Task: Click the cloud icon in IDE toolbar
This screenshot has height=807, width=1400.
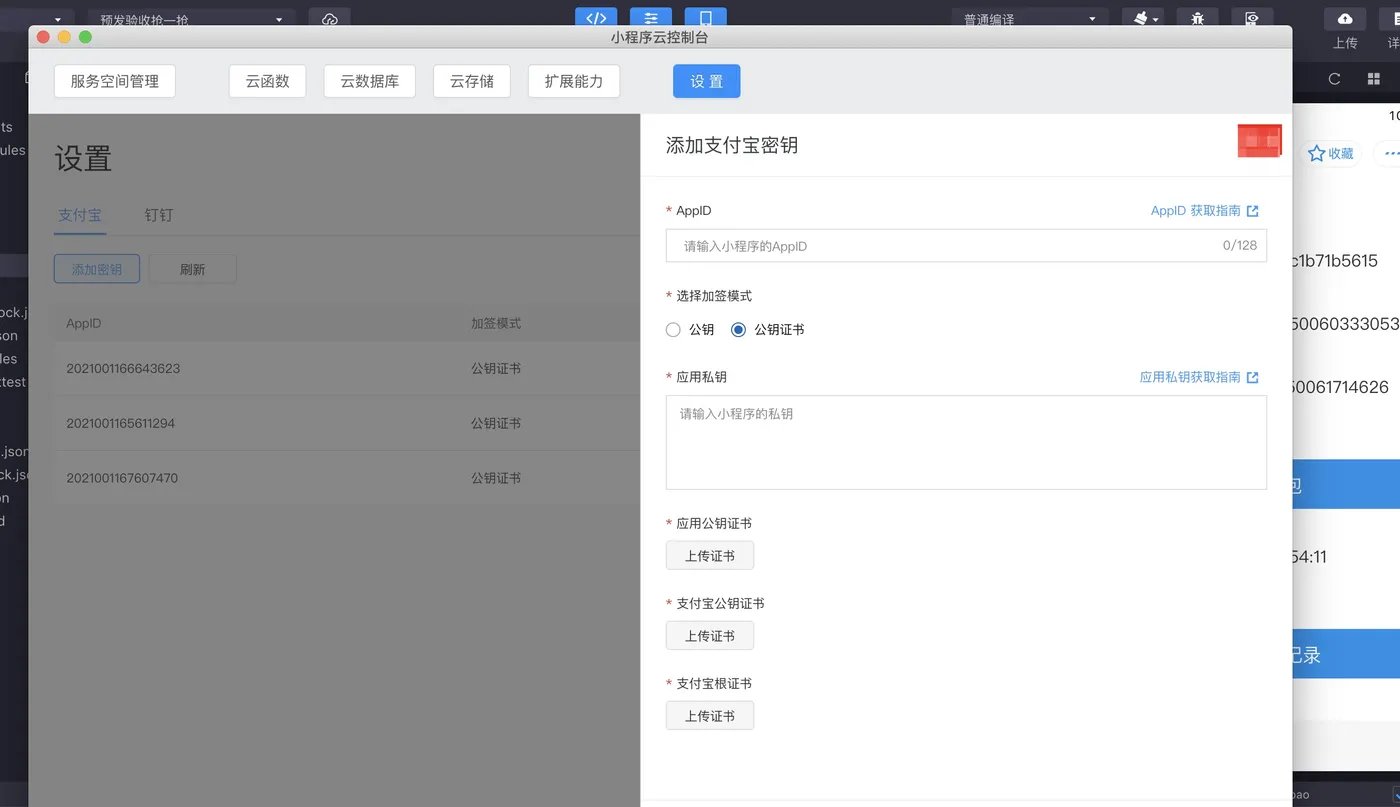Action: [x=330, y=18]
